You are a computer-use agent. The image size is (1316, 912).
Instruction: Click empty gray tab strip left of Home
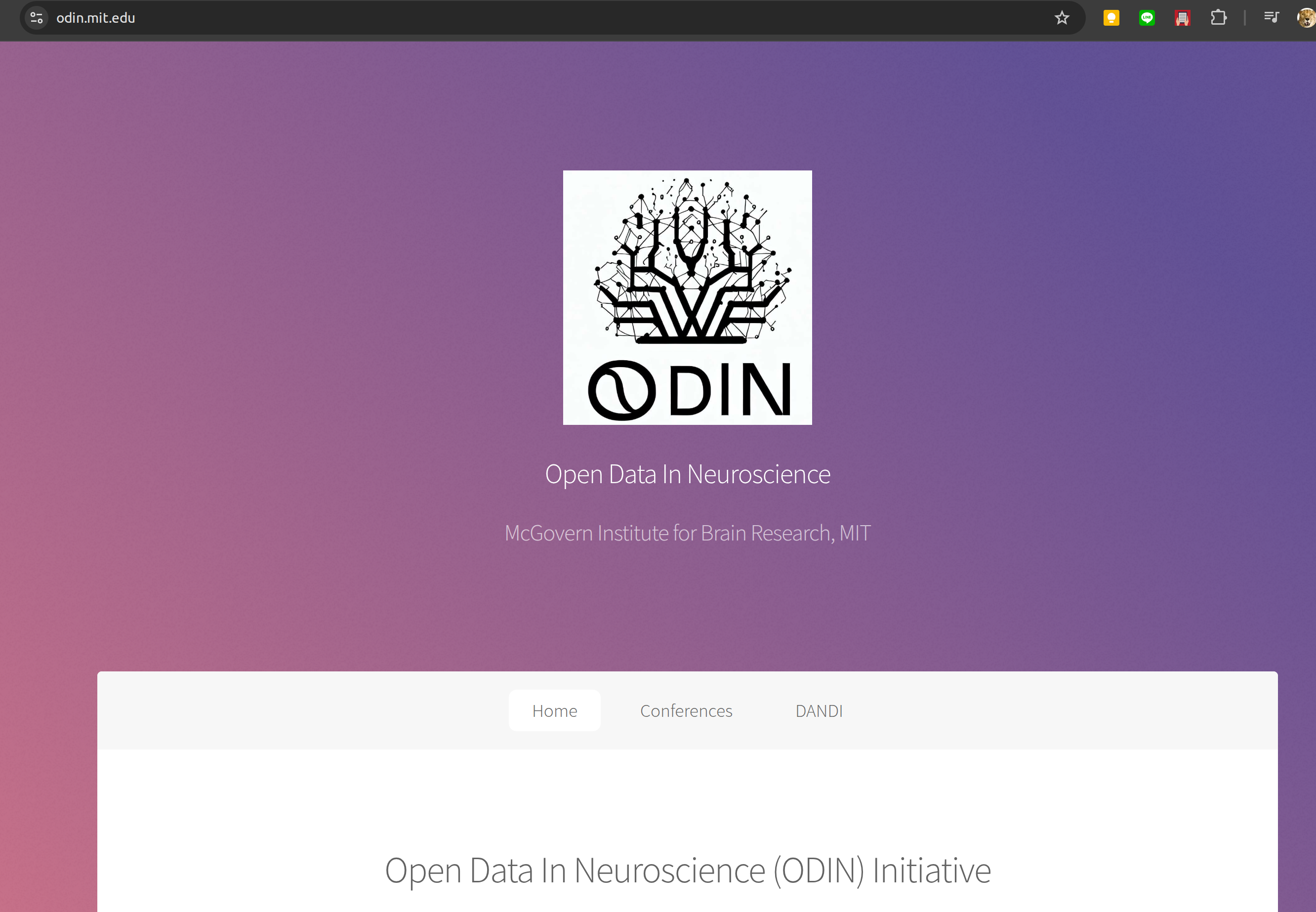(x=297, y=710)
